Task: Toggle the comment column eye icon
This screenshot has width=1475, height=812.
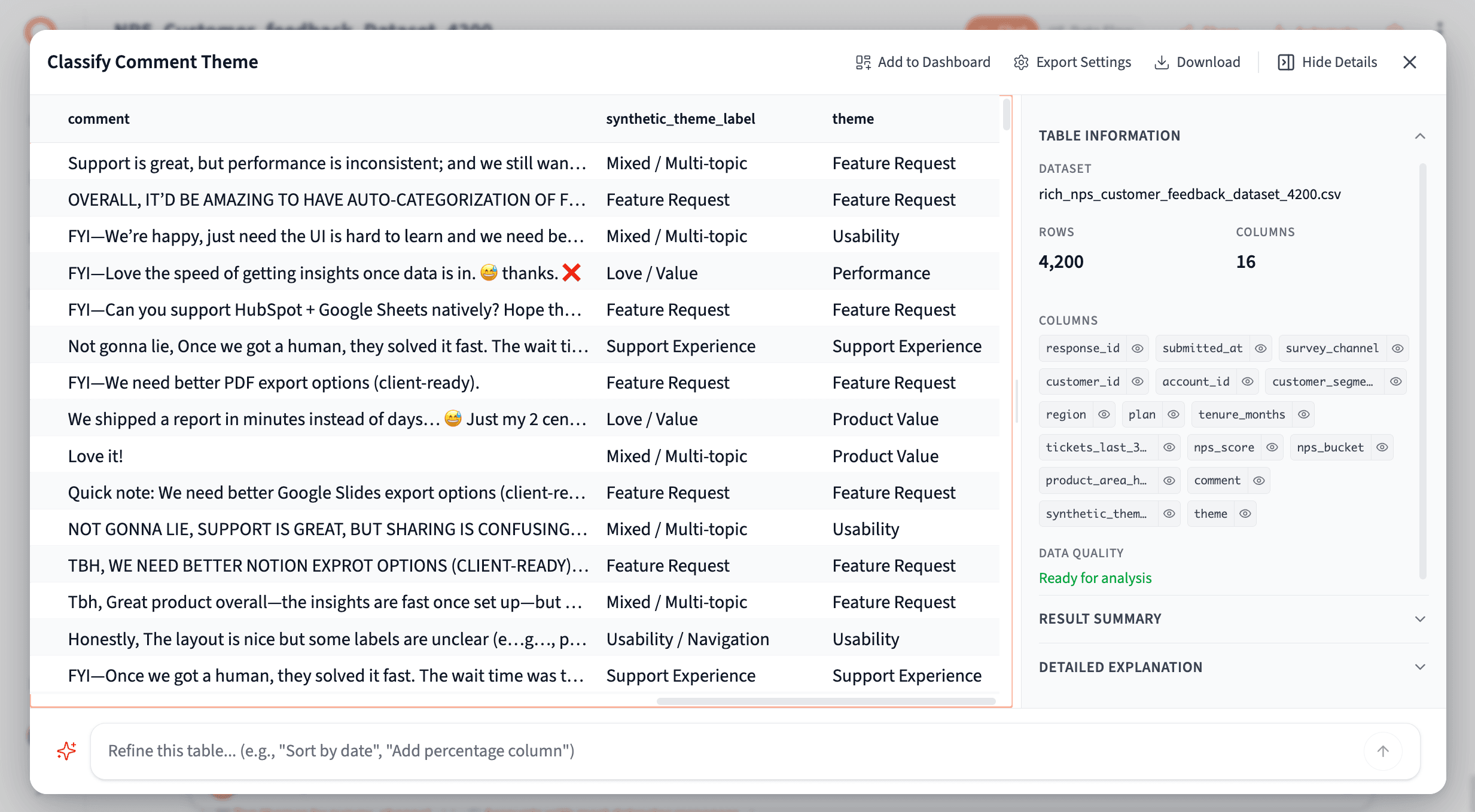Action: 1259,480
